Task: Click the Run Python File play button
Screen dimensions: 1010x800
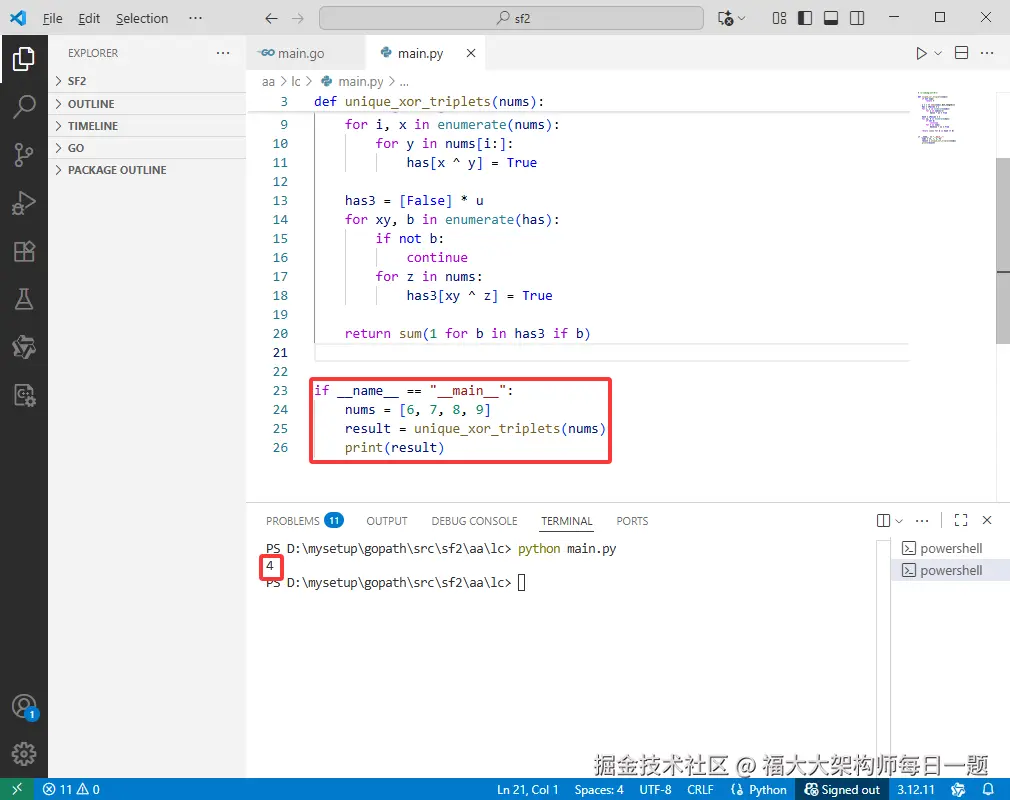Action: pyautogui.click(x=921, y=53)
